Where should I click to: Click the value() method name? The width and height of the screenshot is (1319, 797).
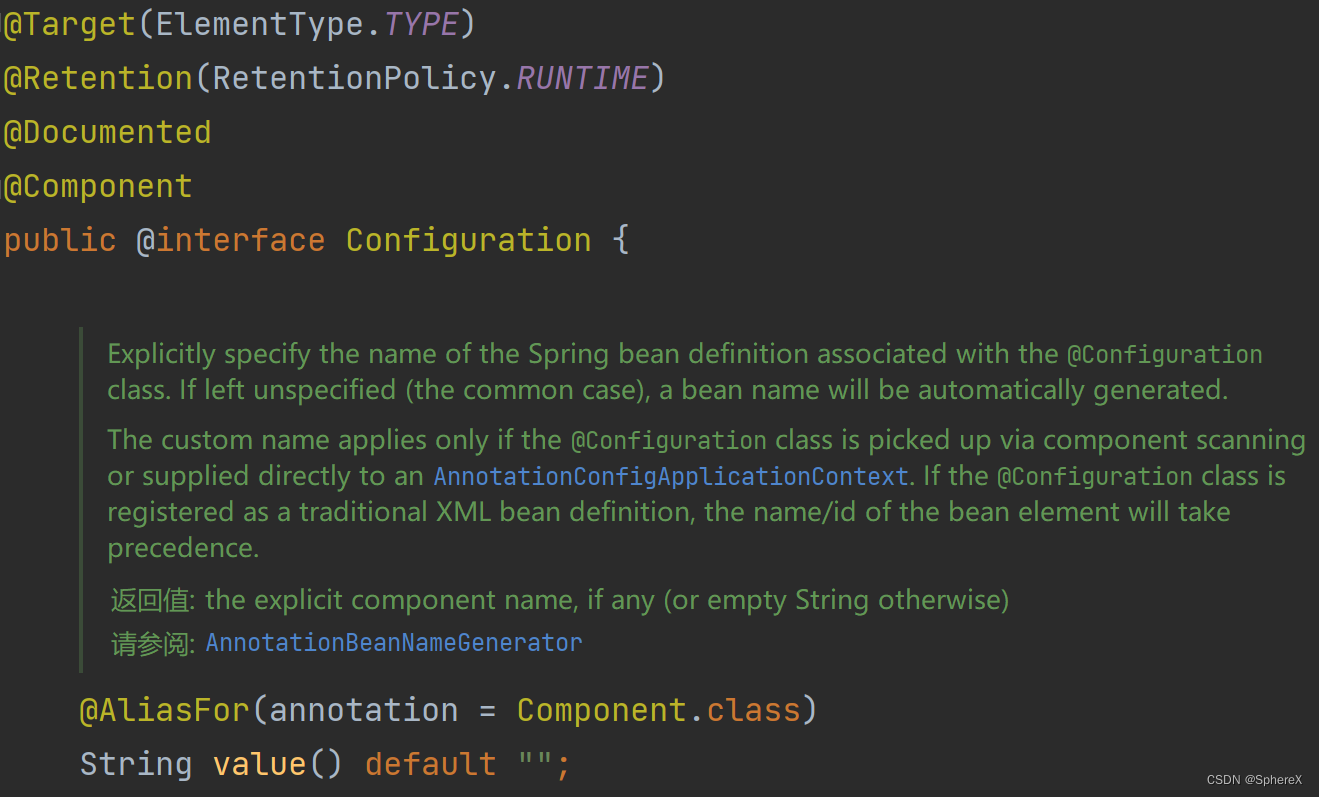tap(258, 763)
